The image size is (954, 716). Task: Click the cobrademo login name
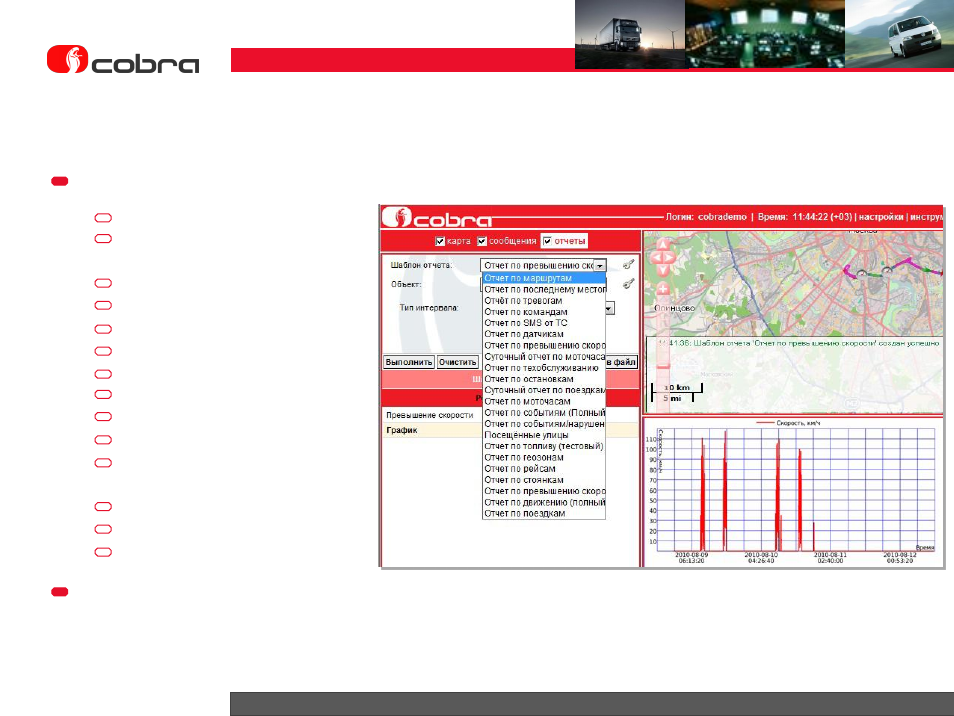(x=722, y=217)
